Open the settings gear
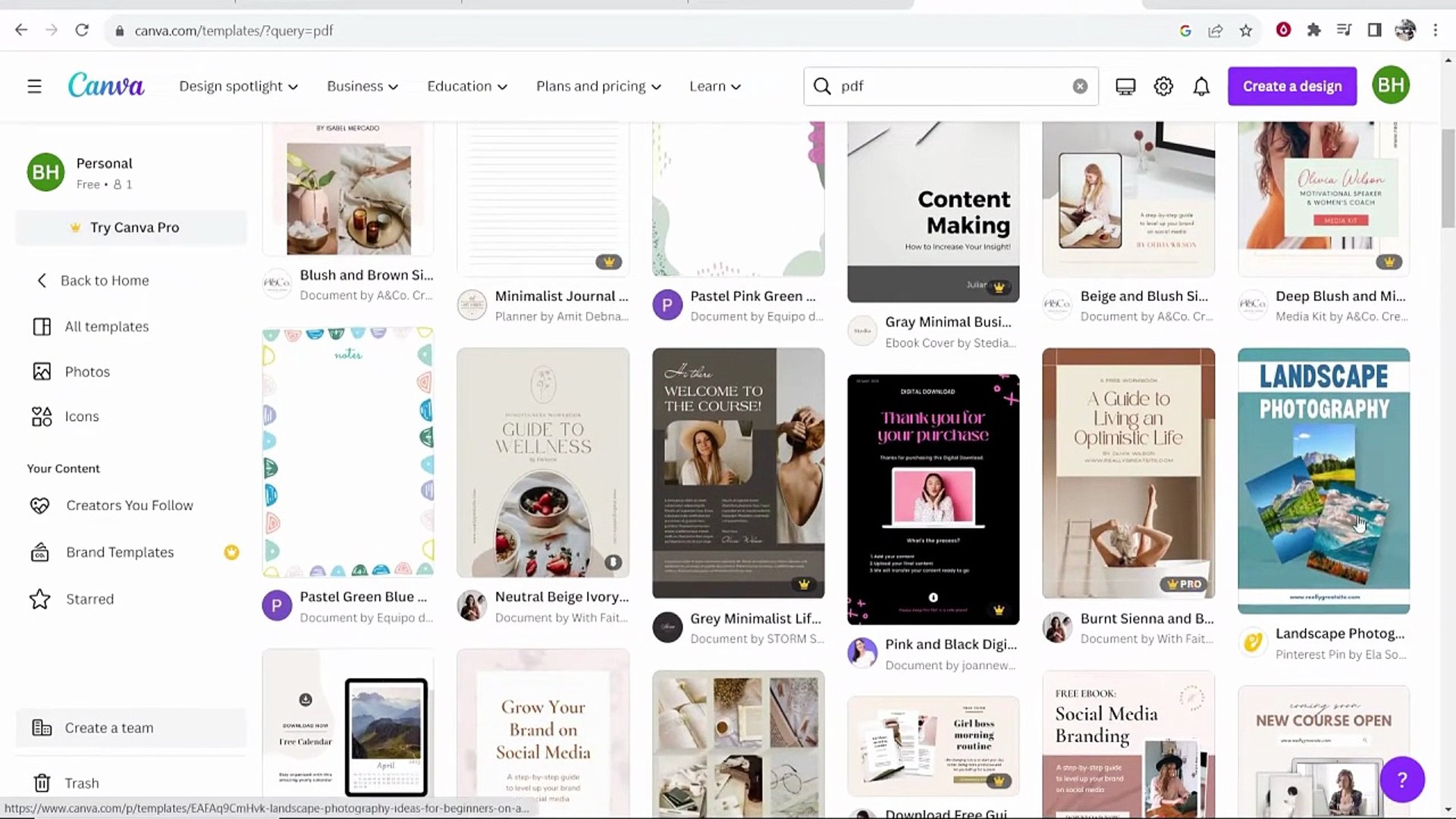 click(x=1163, y=86)
